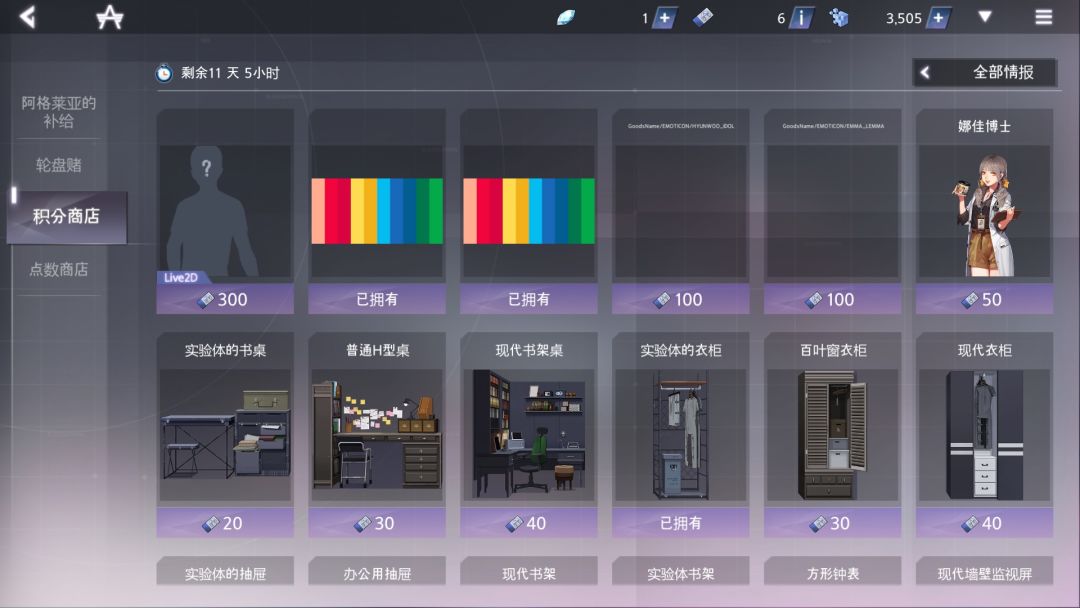
Task: Buy 实验体的书桌 for 20
Action: click(x=225, y=523)
